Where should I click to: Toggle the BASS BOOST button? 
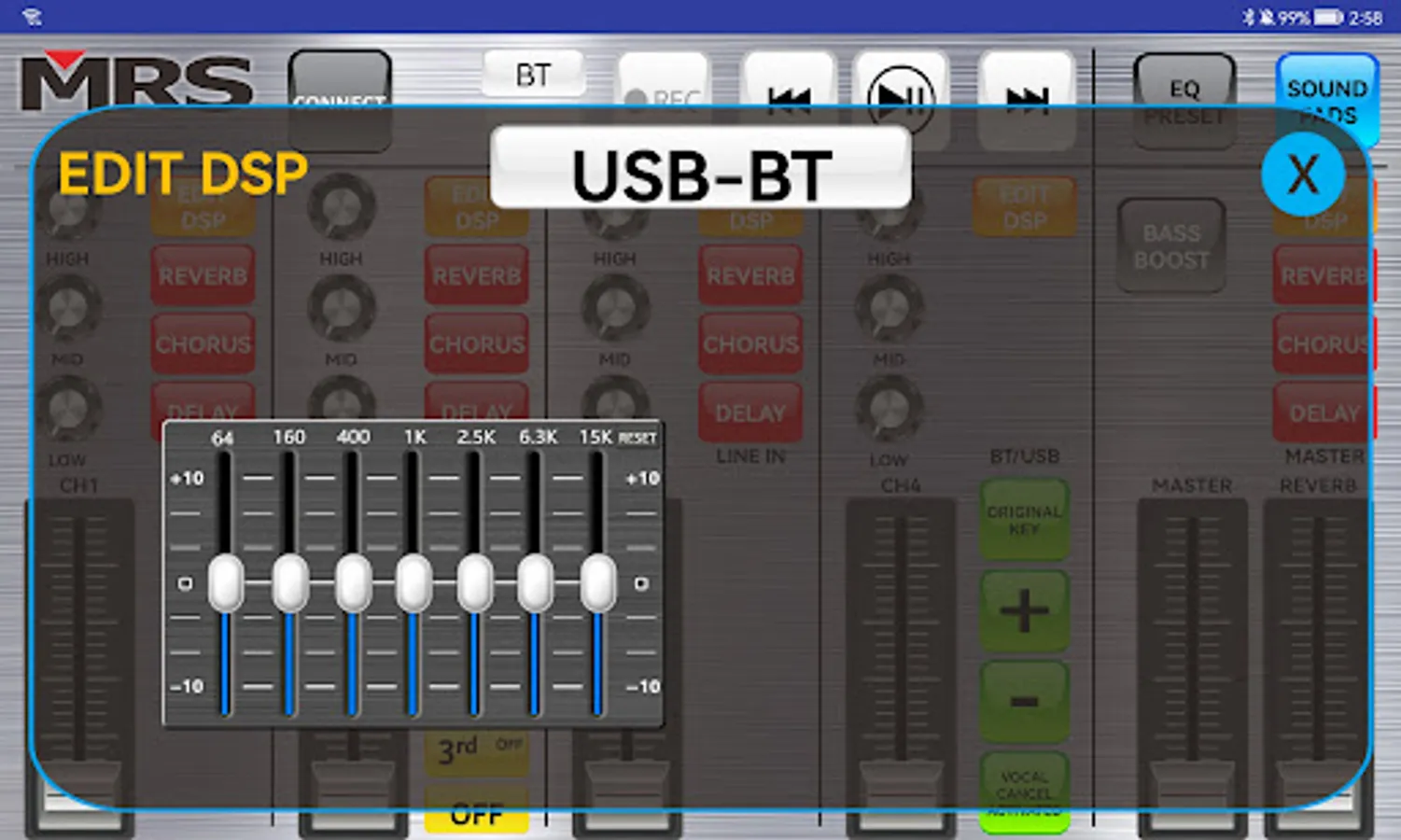pyautogui.click(x=1171, y=246)
